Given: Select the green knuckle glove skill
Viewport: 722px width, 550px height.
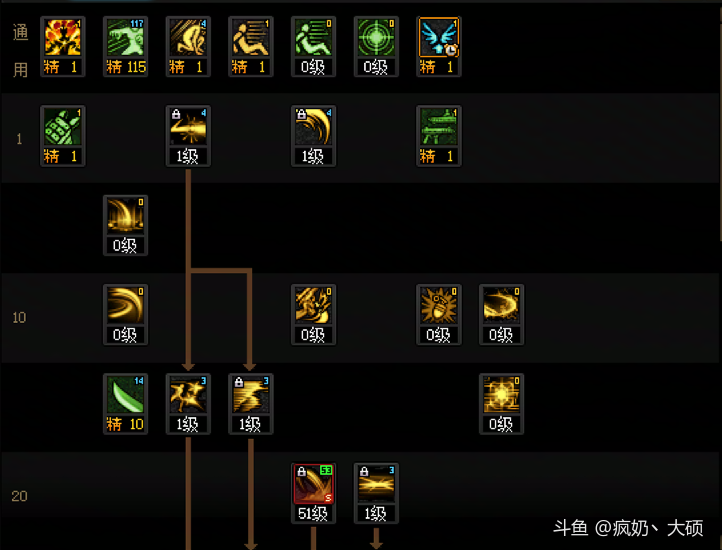Looking at the screenshot, I should click(63, 136).
